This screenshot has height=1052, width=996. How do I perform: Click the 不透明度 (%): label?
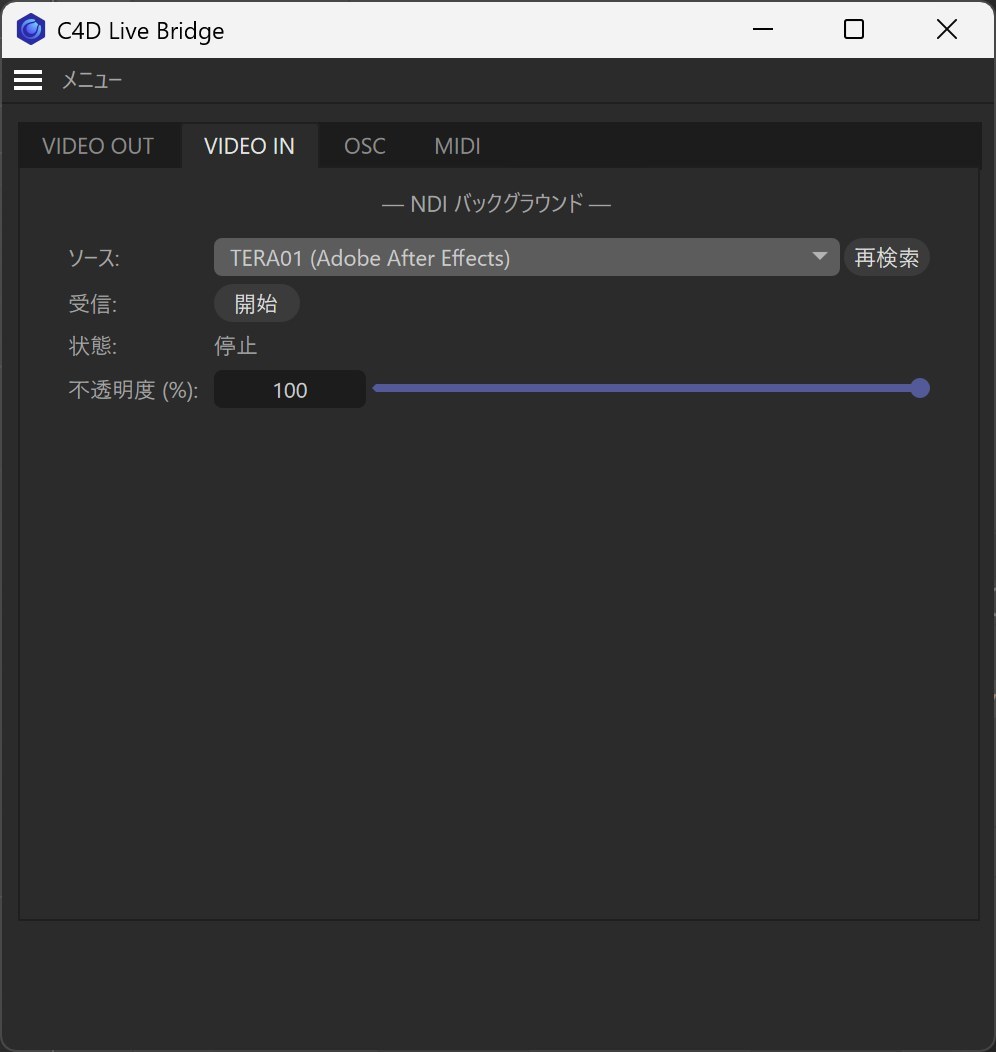coord(133,390)
